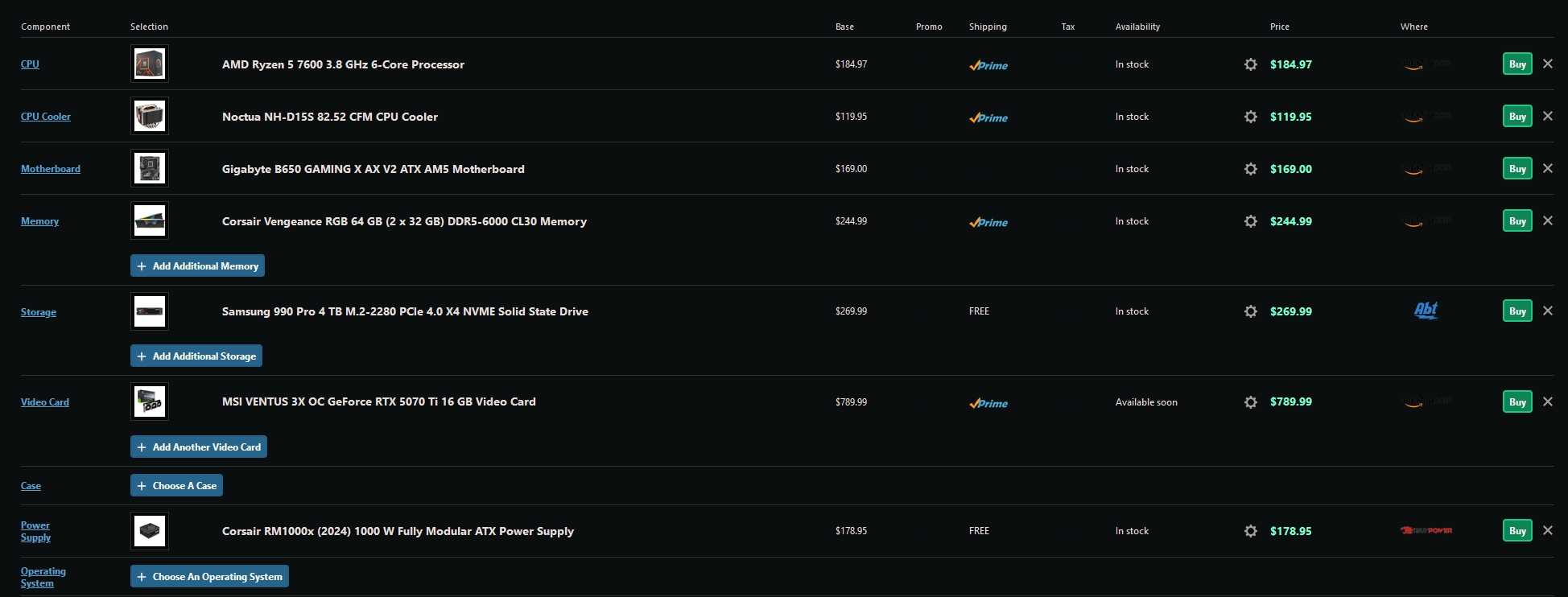Buy the Gigabyte B650 GAMING X motherboard

1517,168
